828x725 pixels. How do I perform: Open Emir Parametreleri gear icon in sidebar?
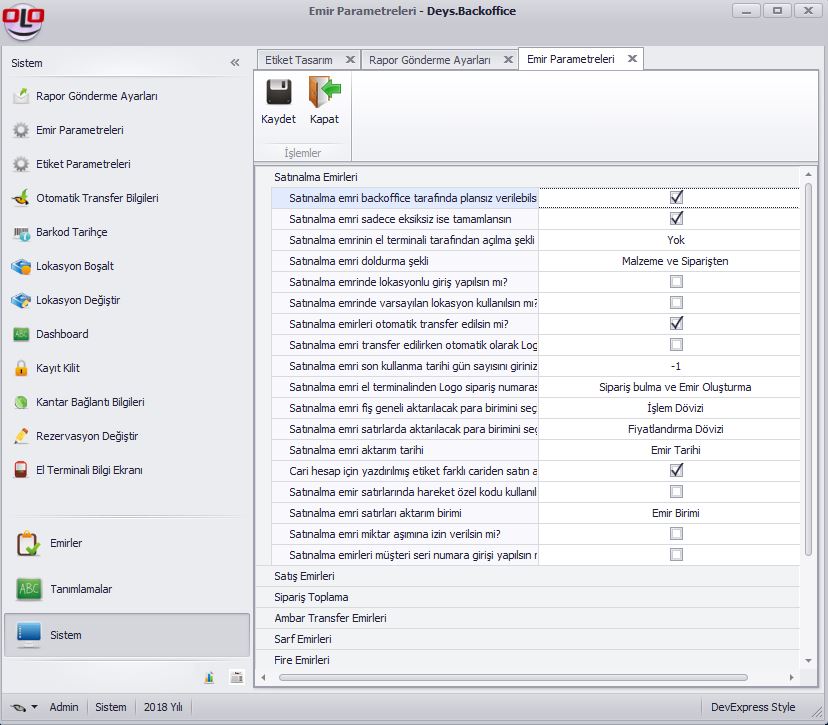21,130
